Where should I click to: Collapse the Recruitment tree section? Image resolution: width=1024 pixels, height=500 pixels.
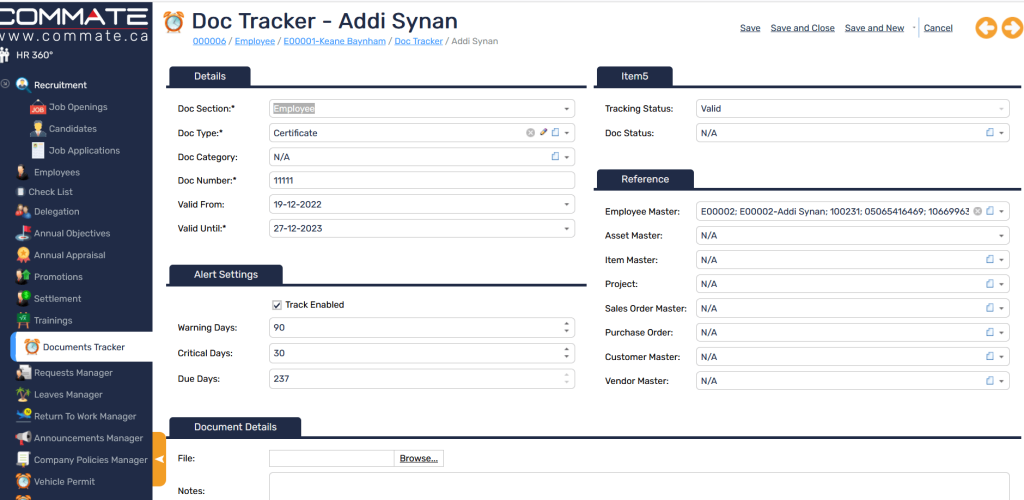[x=6, y=85]
